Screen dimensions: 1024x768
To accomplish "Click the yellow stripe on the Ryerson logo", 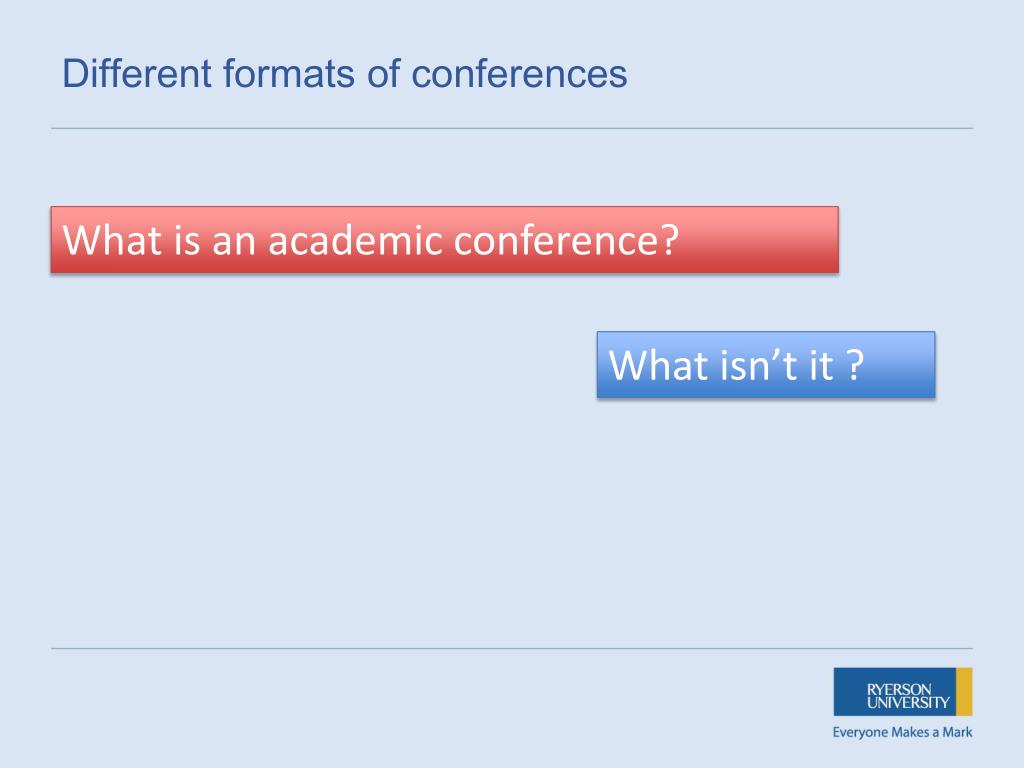I will coord(964,692).
